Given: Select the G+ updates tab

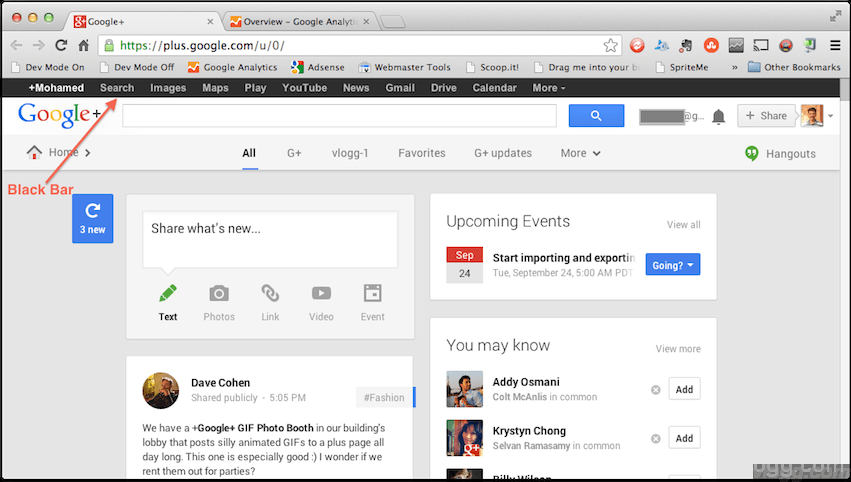Looking at the screenshot, I should click(x=503, y=153).
